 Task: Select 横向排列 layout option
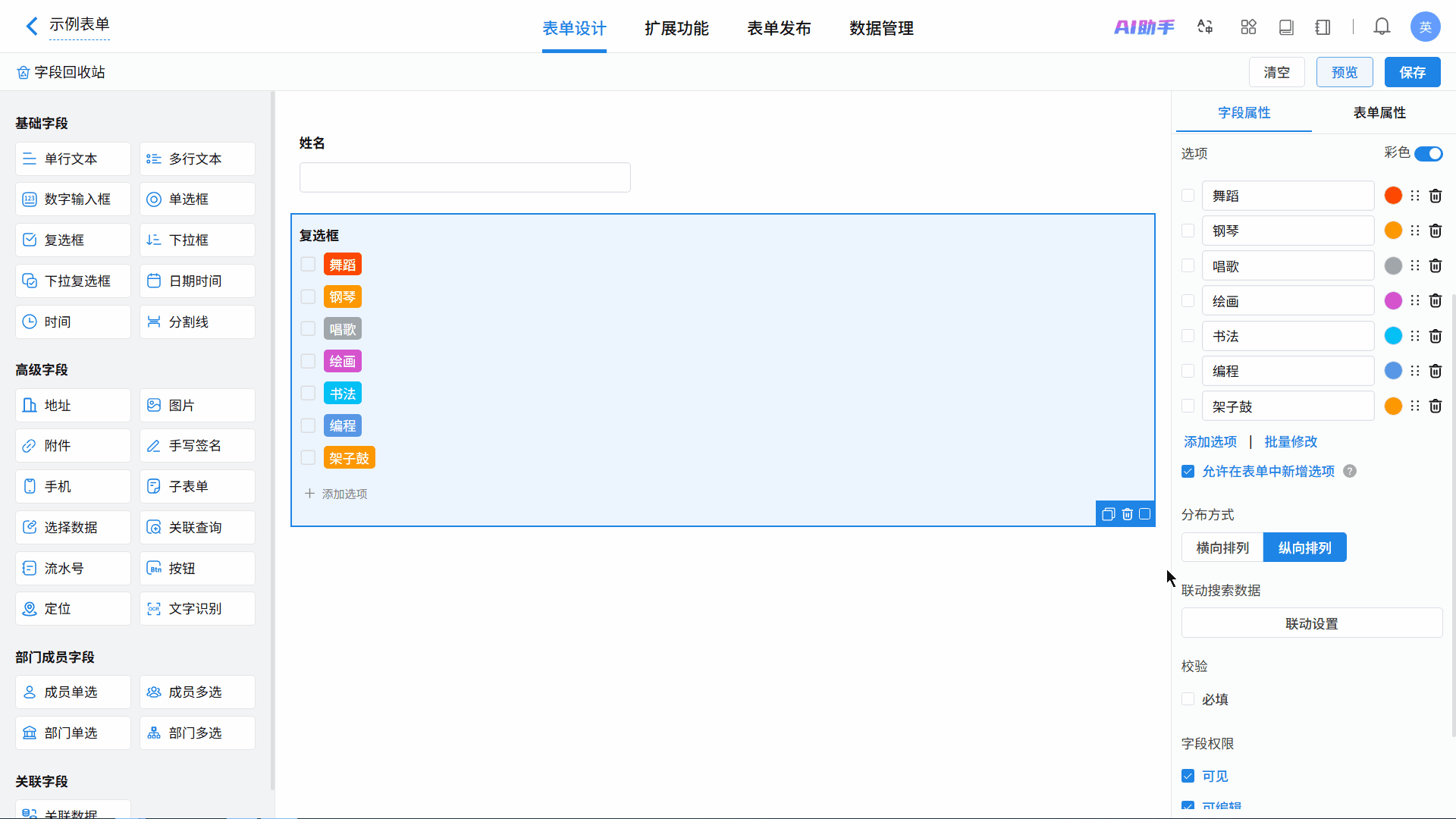click(x=1222, y=548)
